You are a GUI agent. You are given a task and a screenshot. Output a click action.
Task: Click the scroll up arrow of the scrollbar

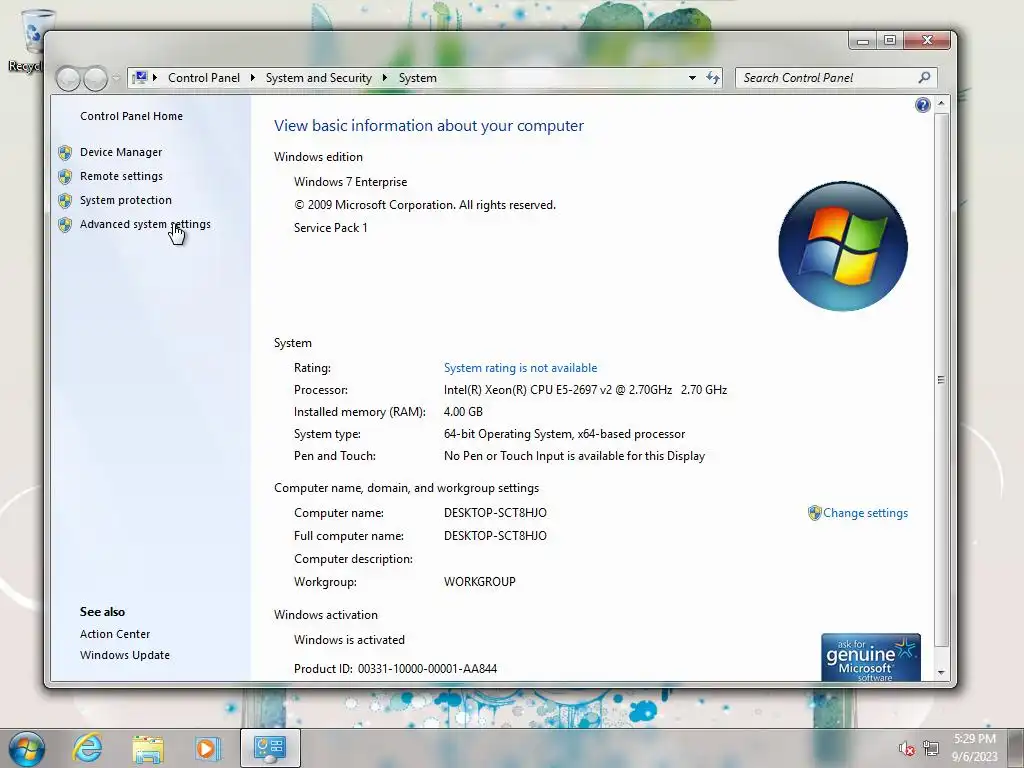[x=941, y=103]
